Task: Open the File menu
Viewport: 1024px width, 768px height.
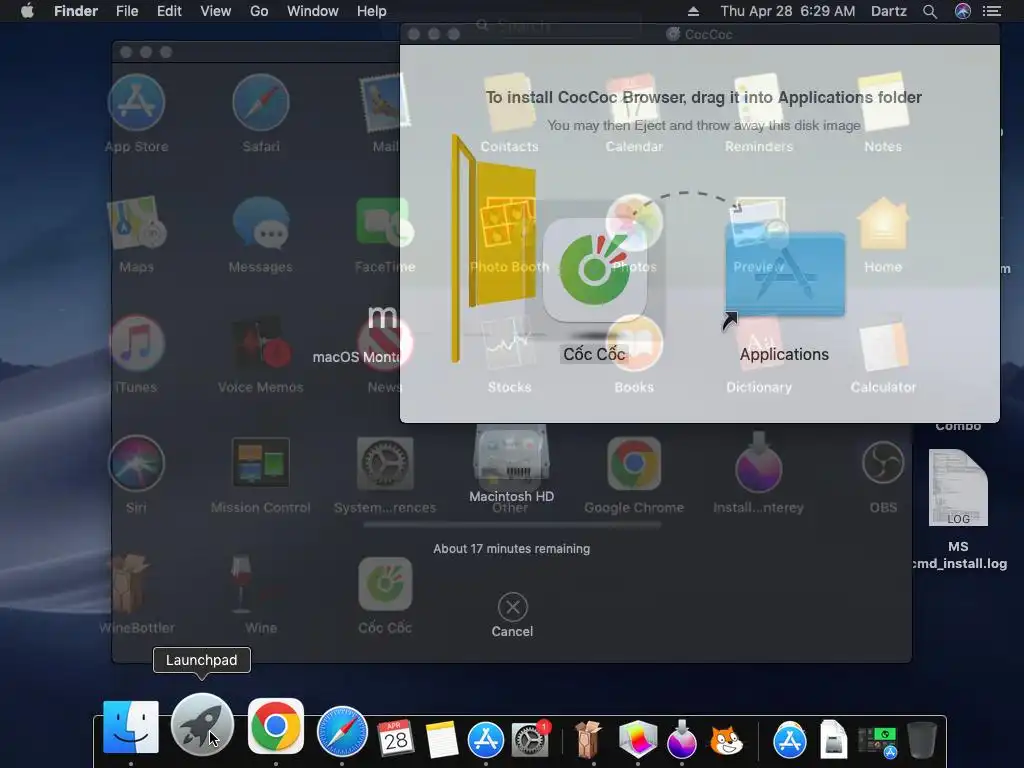Action: 127,11
